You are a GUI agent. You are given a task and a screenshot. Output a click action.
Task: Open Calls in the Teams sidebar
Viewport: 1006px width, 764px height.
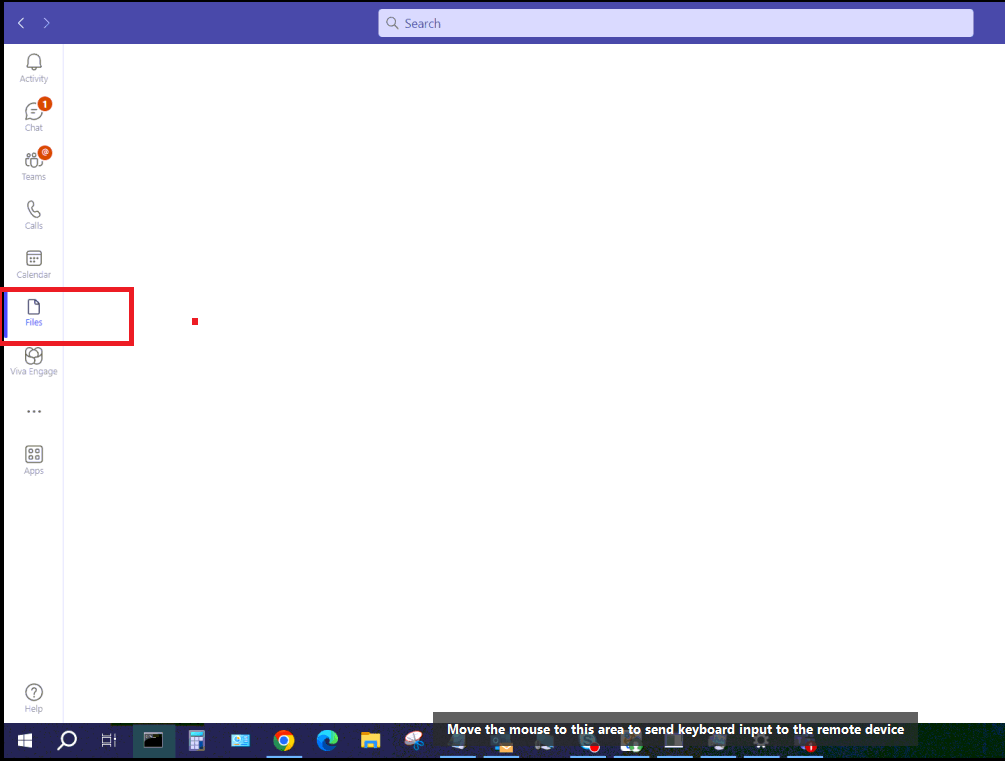coord(33,215)
